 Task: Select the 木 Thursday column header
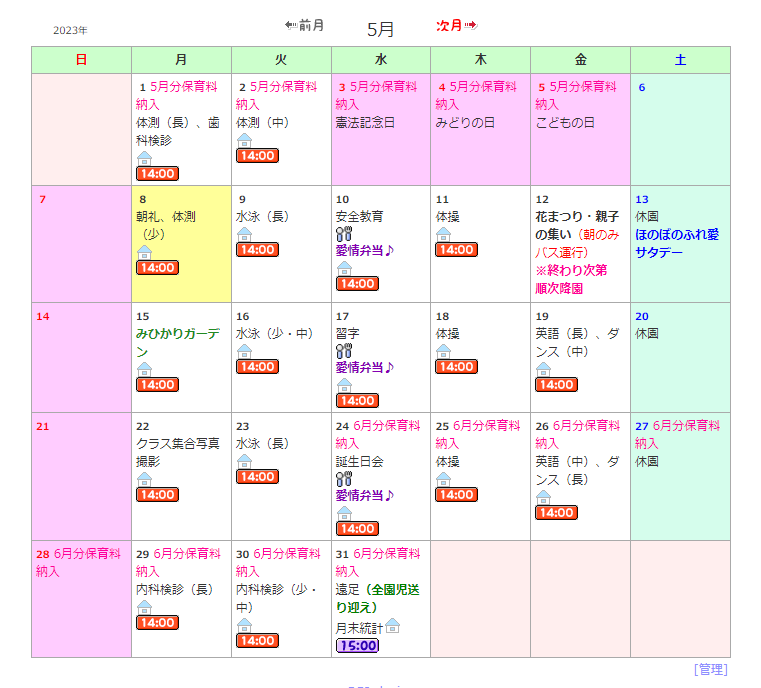click(x=480, y=60)
